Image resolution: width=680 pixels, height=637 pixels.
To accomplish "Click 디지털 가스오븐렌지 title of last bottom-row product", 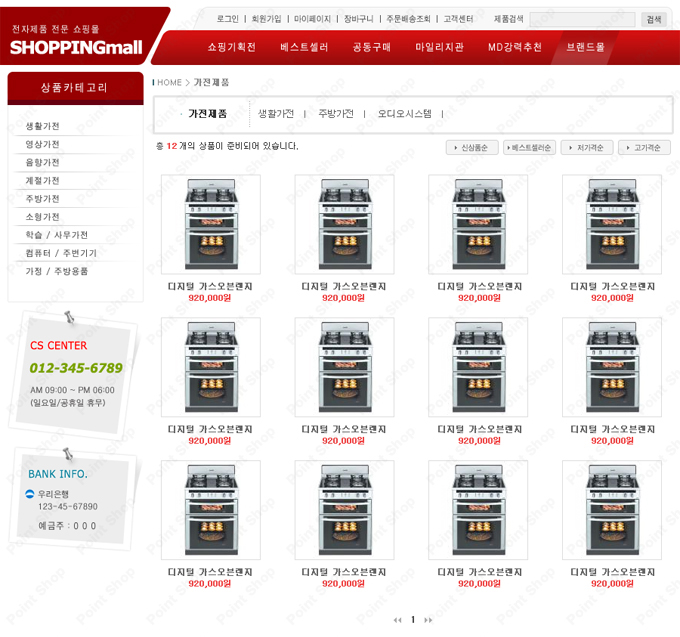I will [x=612, y=572].
